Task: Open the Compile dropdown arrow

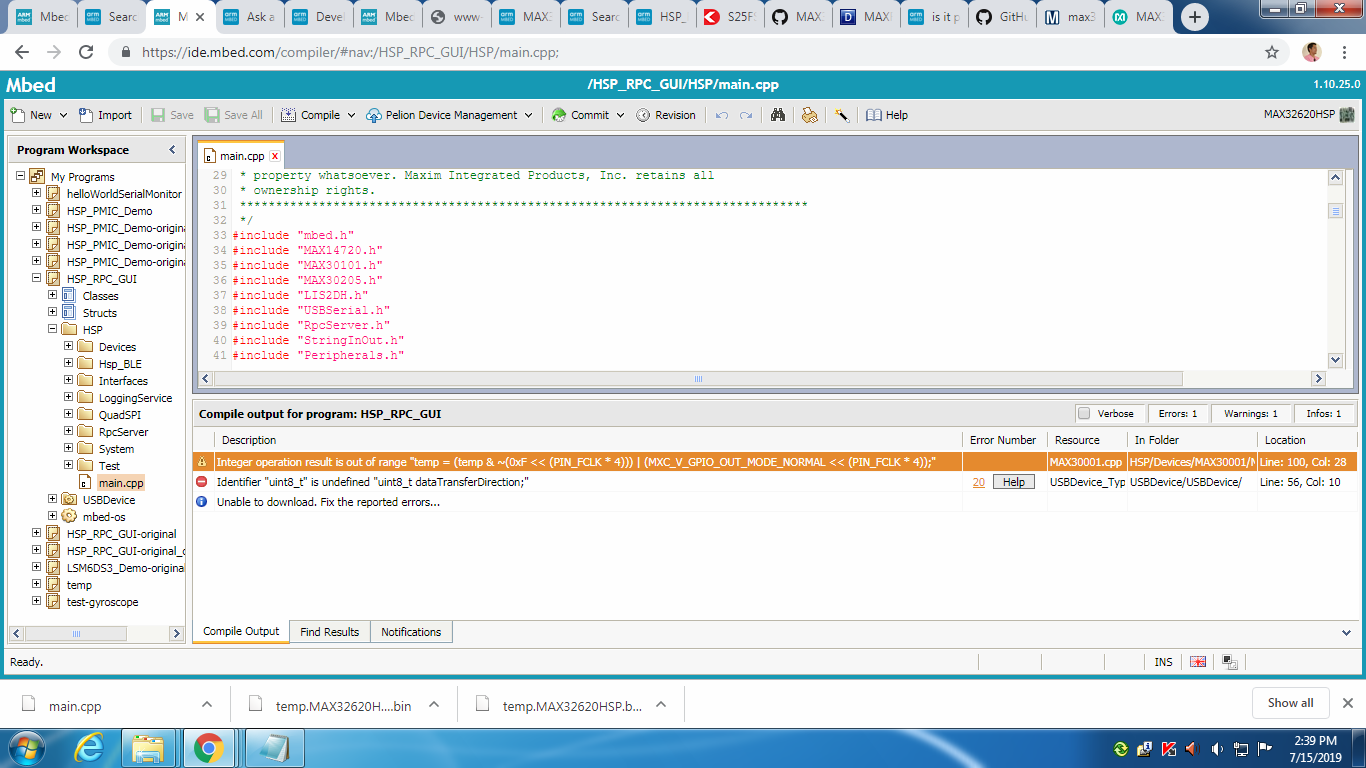Action: [352, 115]
